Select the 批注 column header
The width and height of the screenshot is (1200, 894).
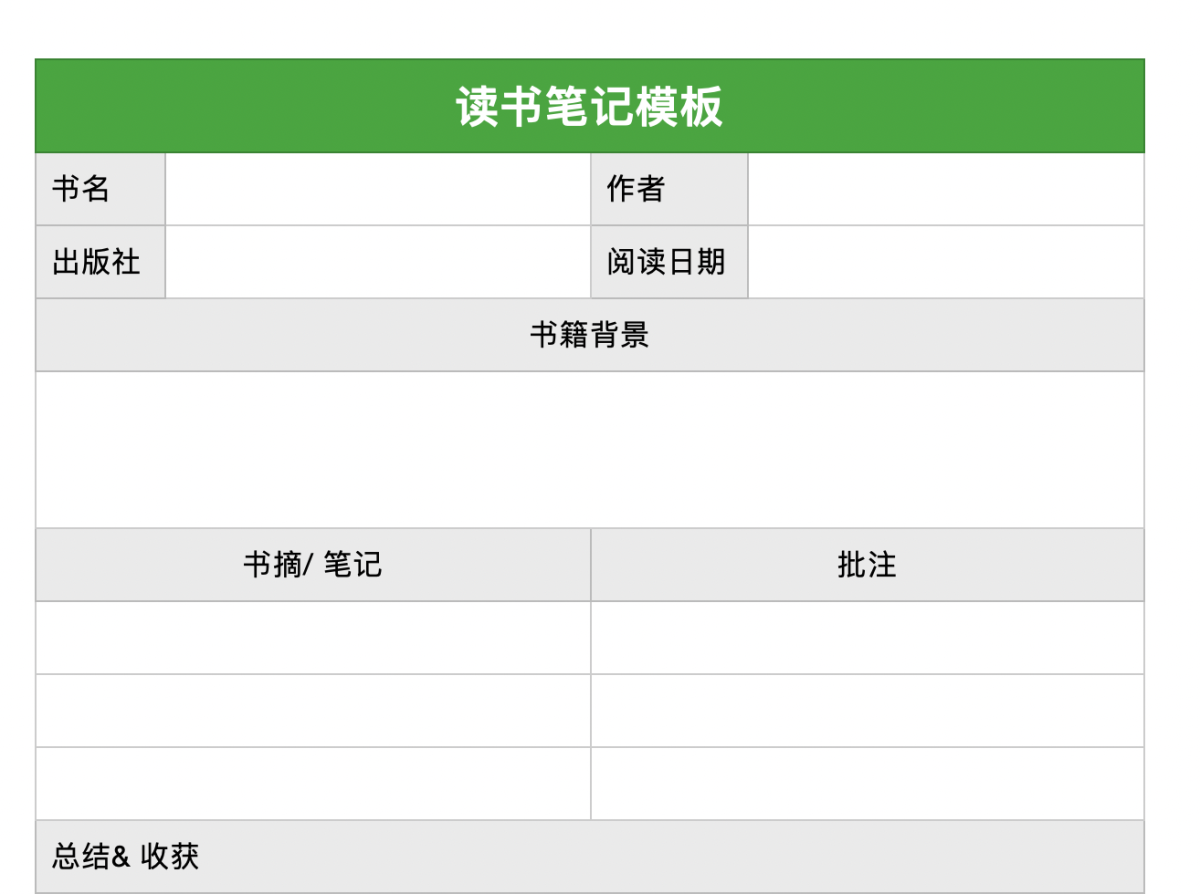(867, 565)
